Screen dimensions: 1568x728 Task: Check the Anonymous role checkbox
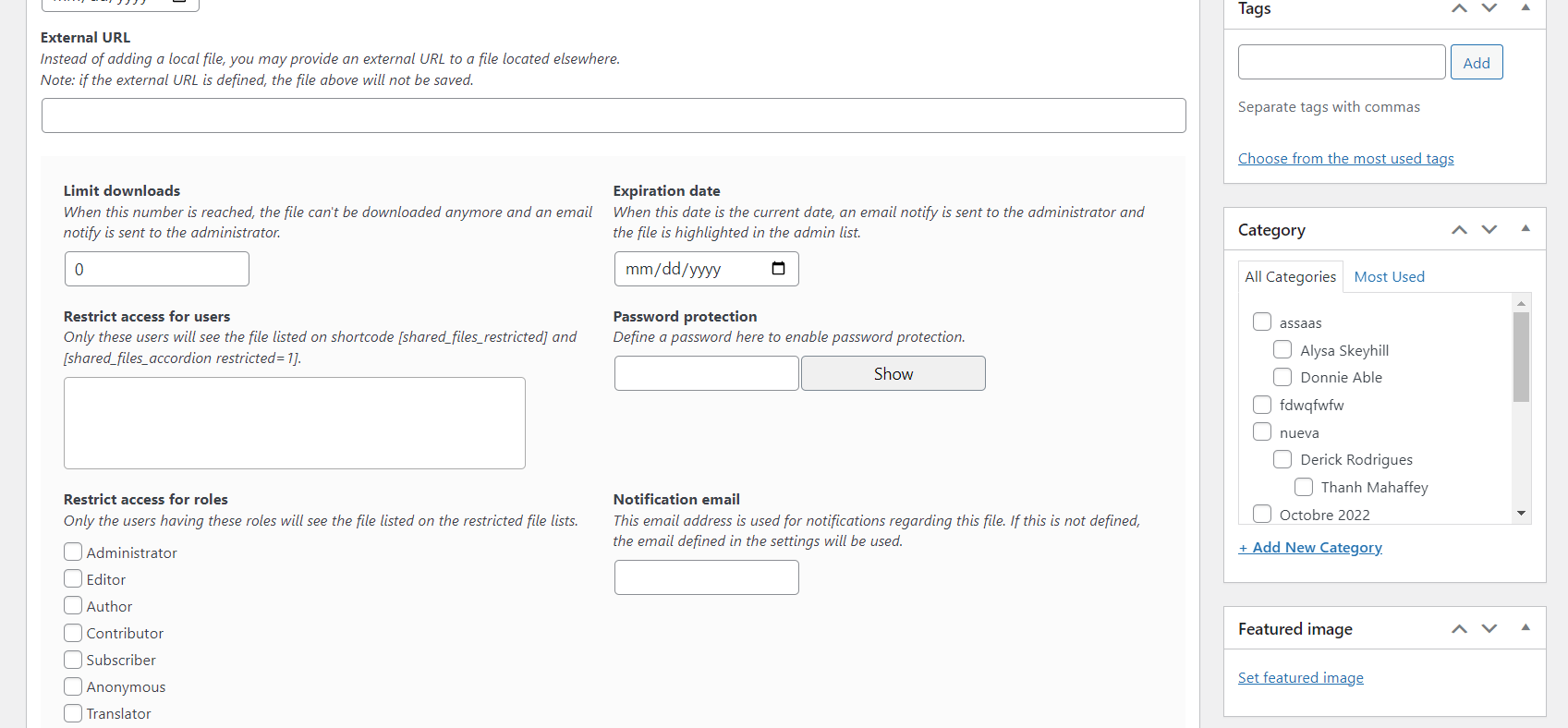pos(73,686)
